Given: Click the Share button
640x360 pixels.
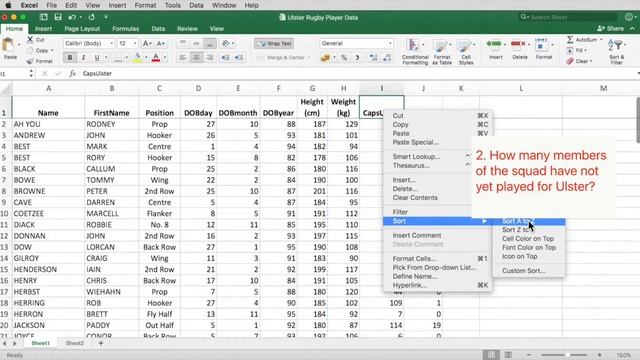Looking at the screenshot, I should [611, 29].
